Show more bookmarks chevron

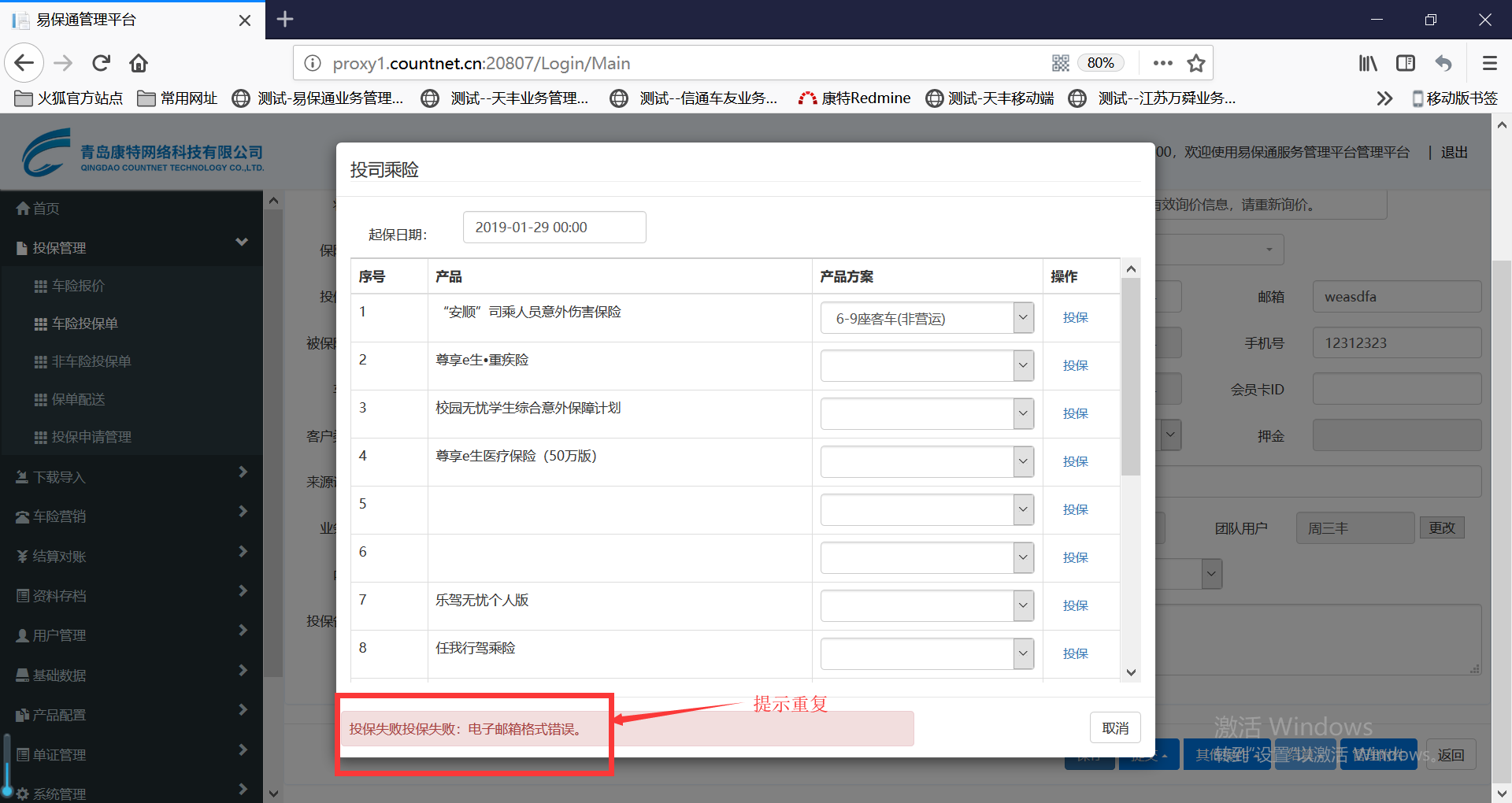pos(1384,98)
